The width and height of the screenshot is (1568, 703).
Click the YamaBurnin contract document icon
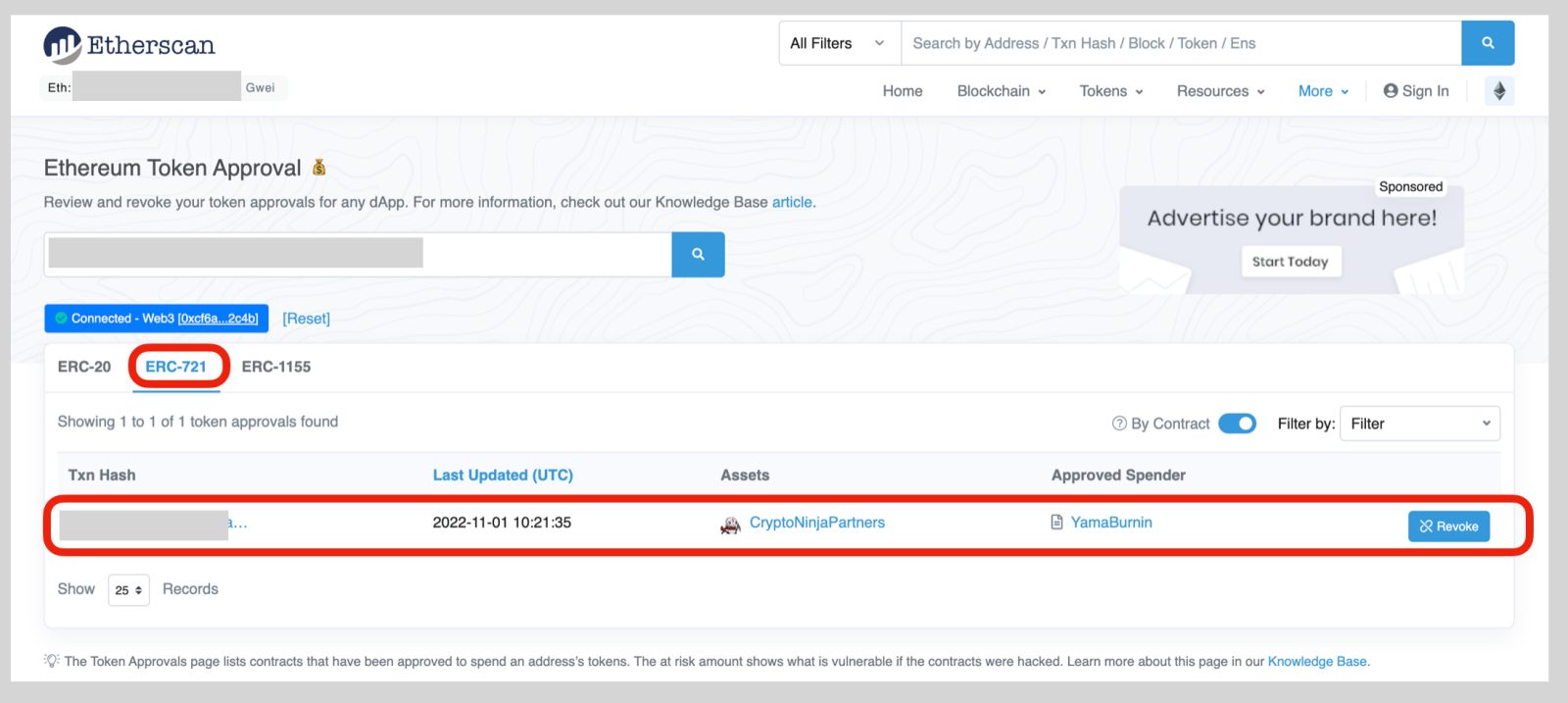click(x=1056, y=523)
